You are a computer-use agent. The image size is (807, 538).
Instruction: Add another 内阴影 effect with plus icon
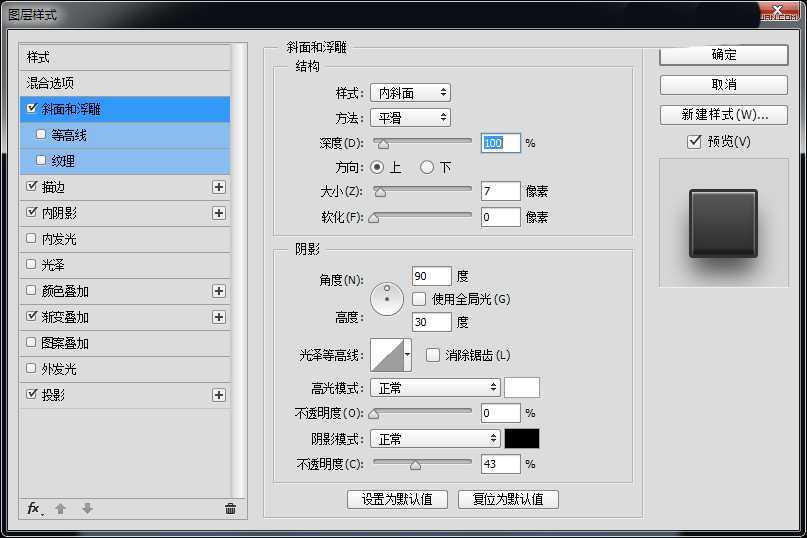pos(219,213)
